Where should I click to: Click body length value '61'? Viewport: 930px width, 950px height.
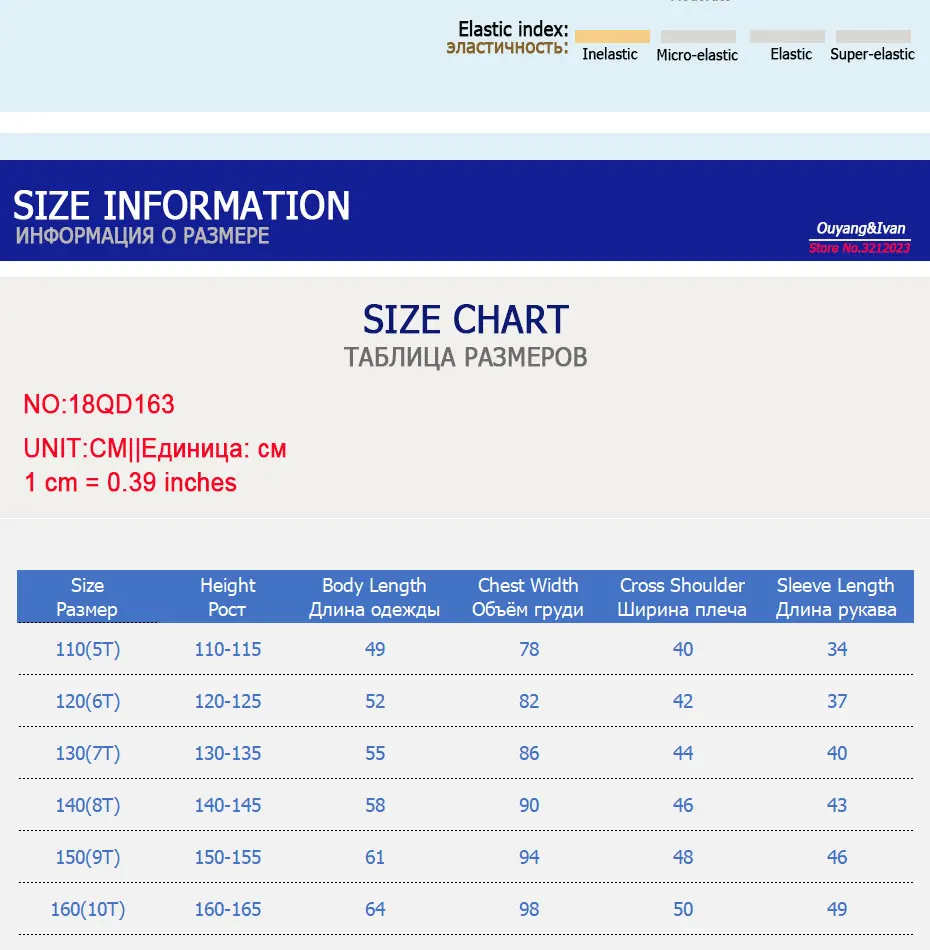point(375,857)
